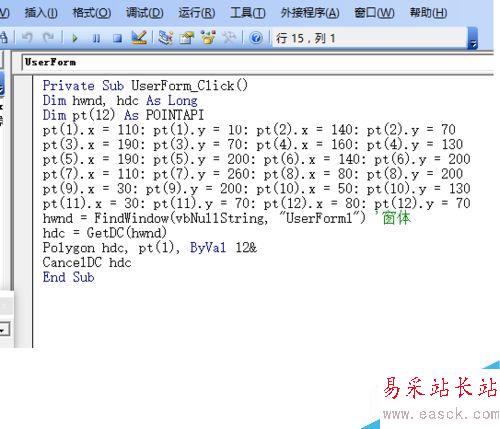Viewport: 500px width, 429px height.
Task: Open the 帮助(H) menu
Action: pos(428,13)
